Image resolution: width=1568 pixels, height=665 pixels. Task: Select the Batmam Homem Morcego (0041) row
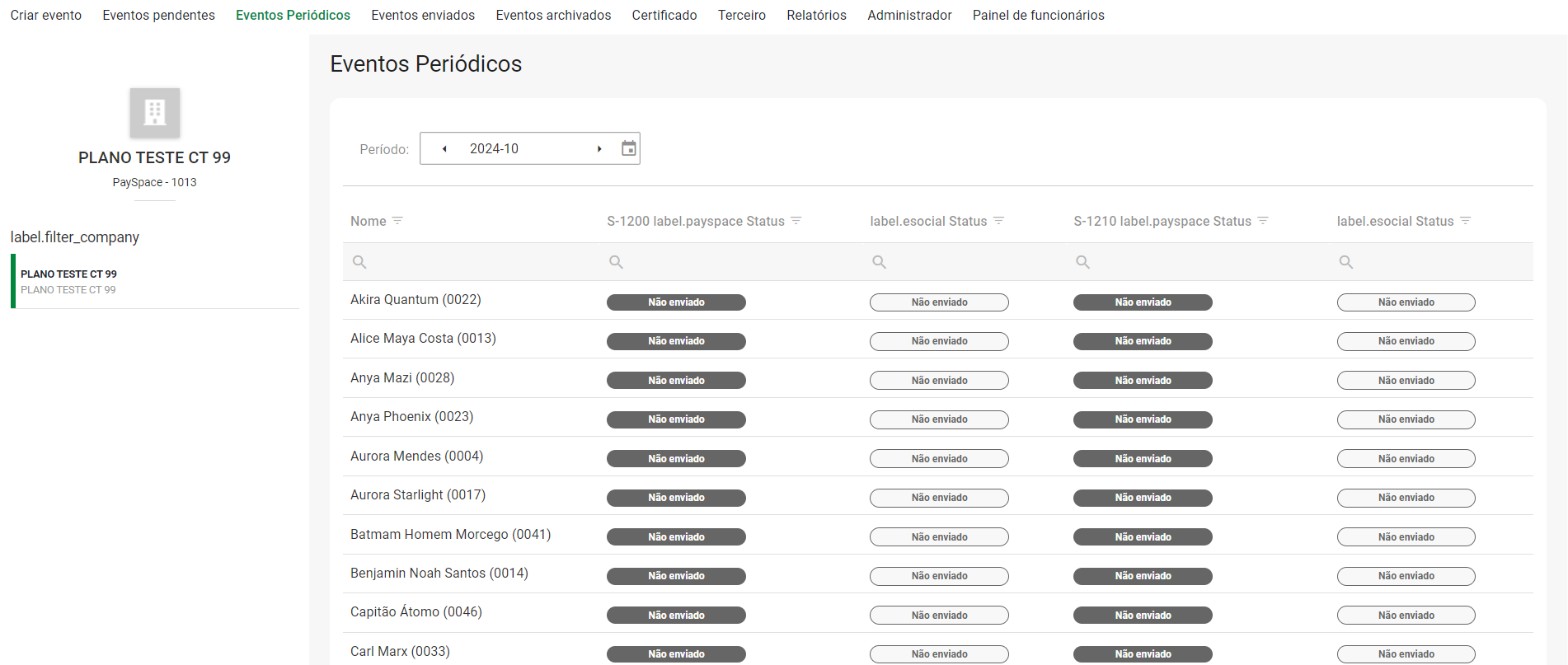pos(450,535)
